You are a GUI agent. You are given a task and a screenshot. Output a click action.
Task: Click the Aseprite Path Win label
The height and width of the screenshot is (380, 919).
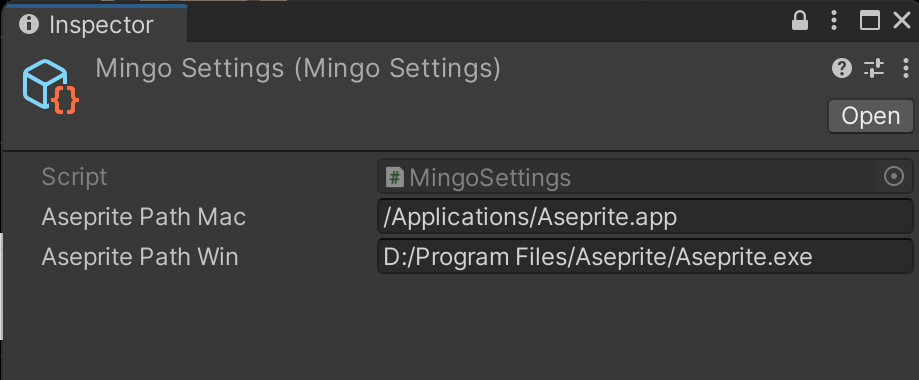pyautogui.click(x=140, y=256)
